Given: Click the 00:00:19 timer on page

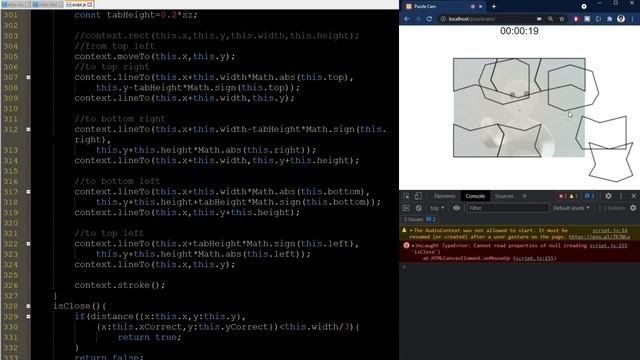Looking at the screenshot, I should pos(519,31).
